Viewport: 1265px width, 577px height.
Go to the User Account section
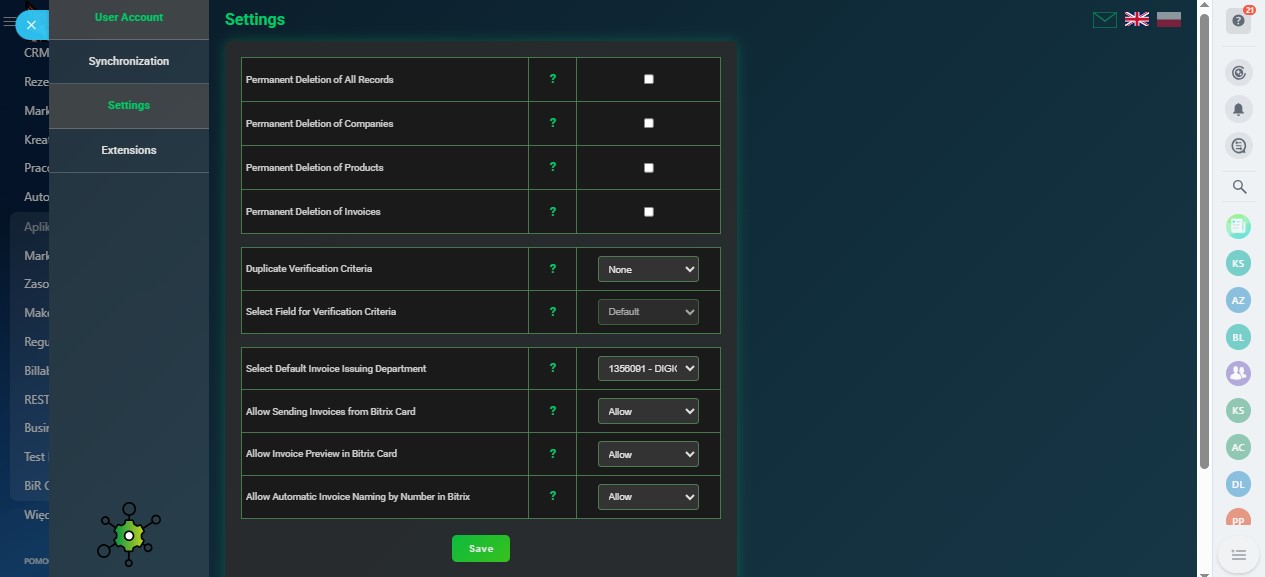point(128,17)
